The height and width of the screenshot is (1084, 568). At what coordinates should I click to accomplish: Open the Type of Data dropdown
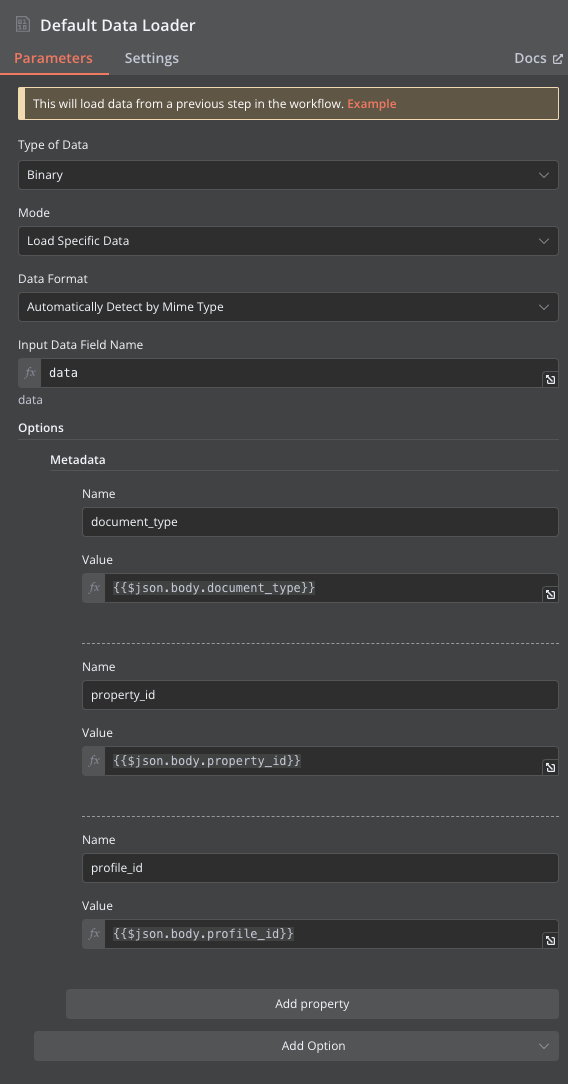[x=288, y=175]
